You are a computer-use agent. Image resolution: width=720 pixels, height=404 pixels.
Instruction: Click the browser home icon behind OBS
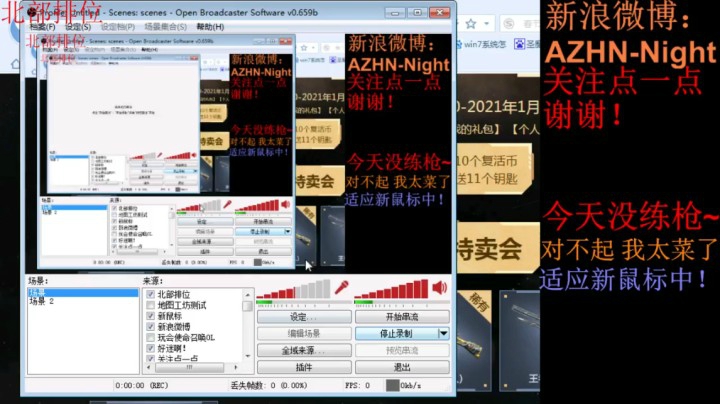coord(15,64)
